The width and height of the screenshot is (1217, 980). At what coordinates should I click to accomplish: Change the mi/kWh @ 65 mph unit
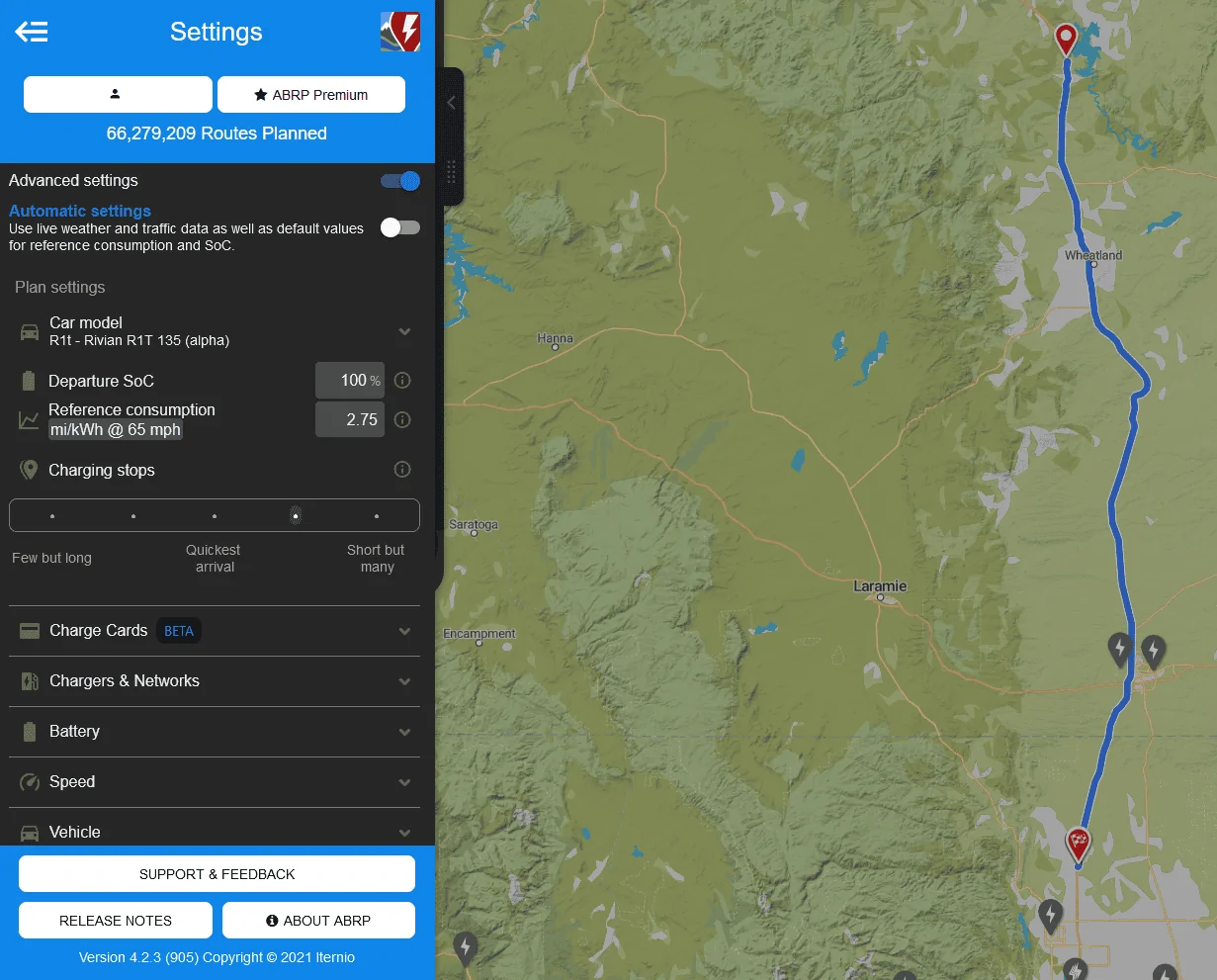(x=116, y=429)
